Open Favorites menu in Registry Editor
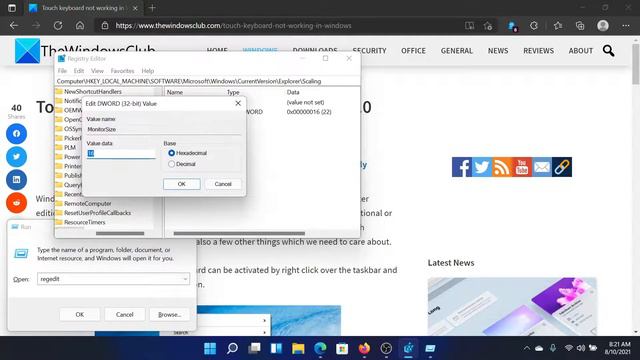 tap(122, 71)
